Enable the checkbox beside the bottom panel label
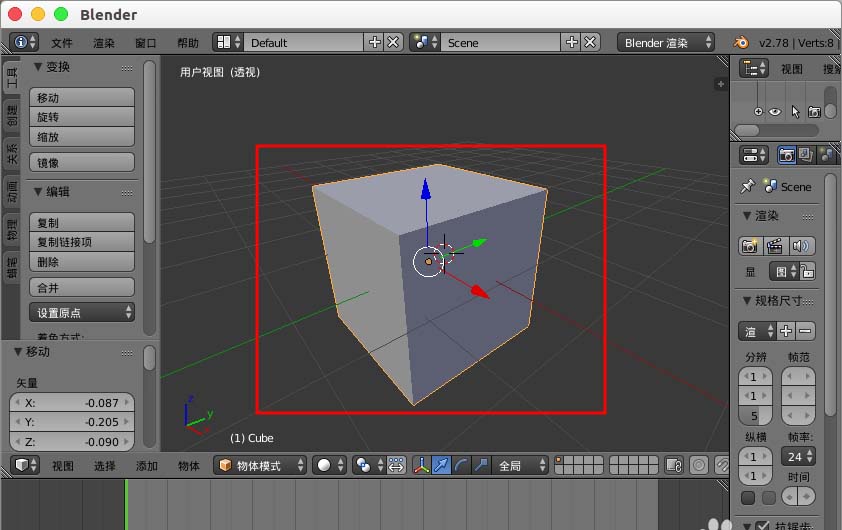The width and height of the screenshot is (842, 530). pyautogui.click(x=762, y=526)
